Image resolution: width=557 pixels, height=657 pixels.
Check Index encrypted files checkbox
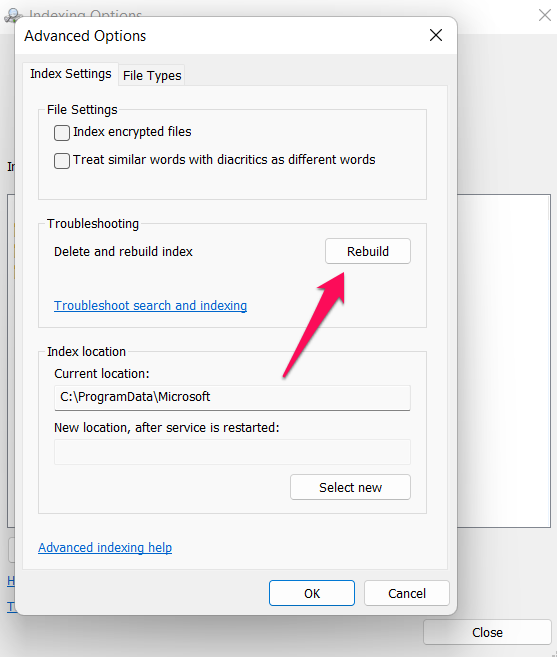coord(62,133)
